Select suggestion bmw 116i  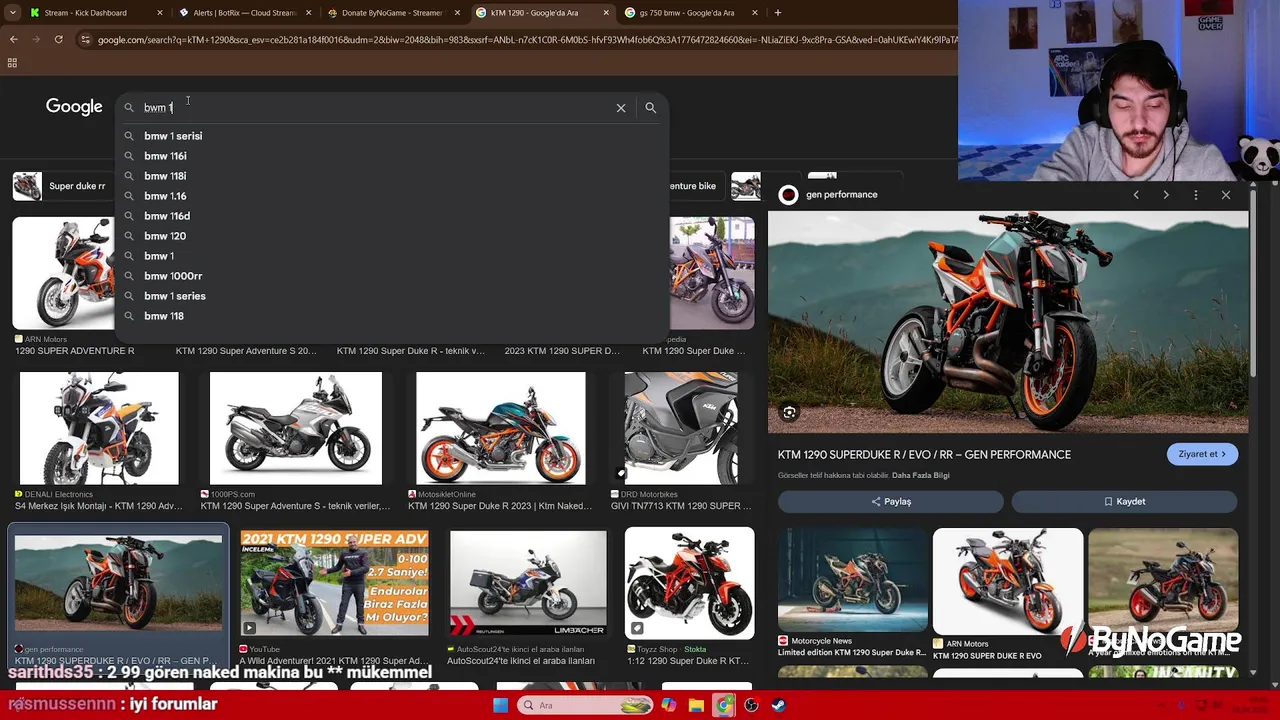(392, 156)
